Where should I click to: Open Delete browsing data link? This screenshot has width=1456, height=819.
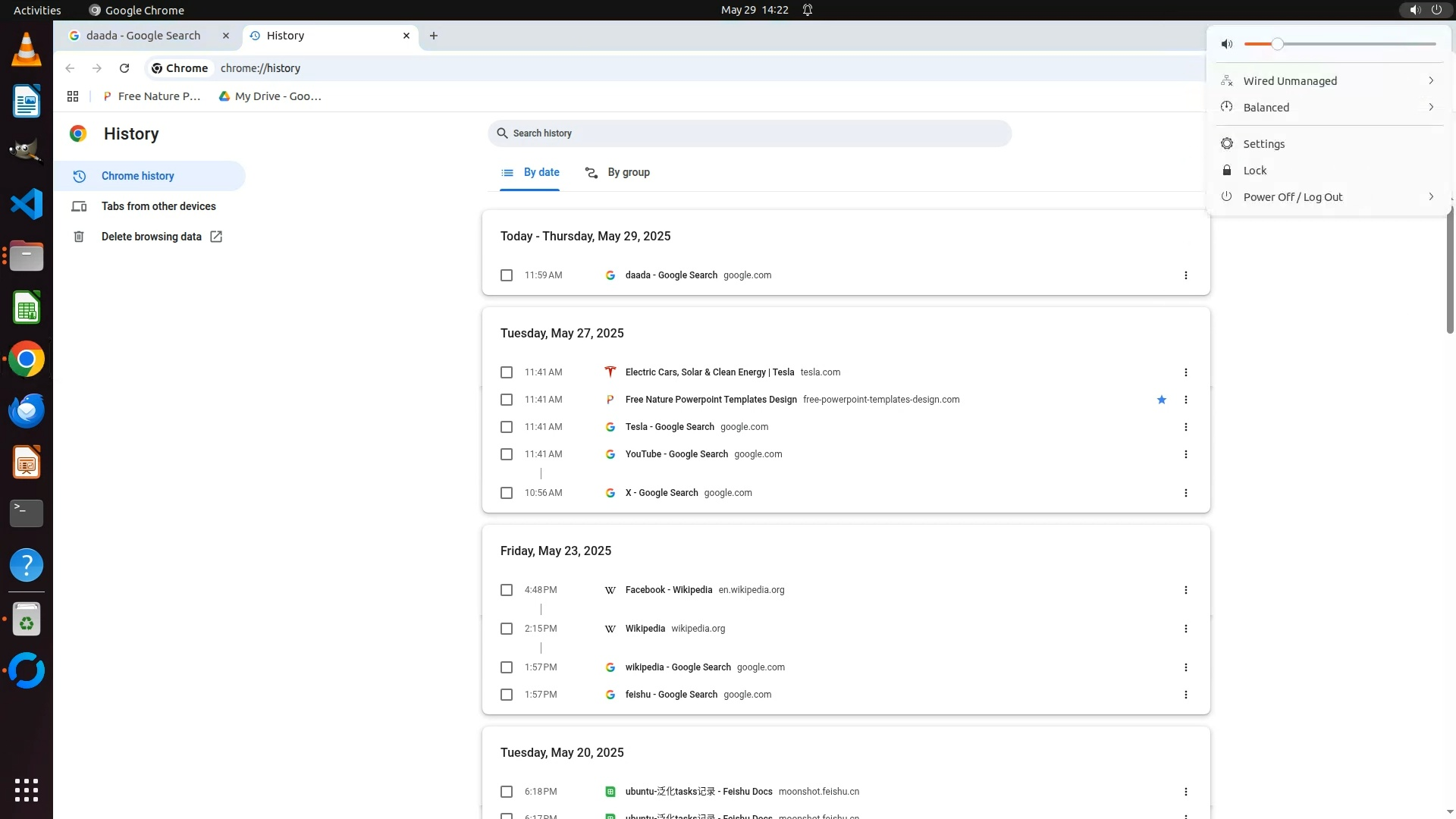click(152, 237)
